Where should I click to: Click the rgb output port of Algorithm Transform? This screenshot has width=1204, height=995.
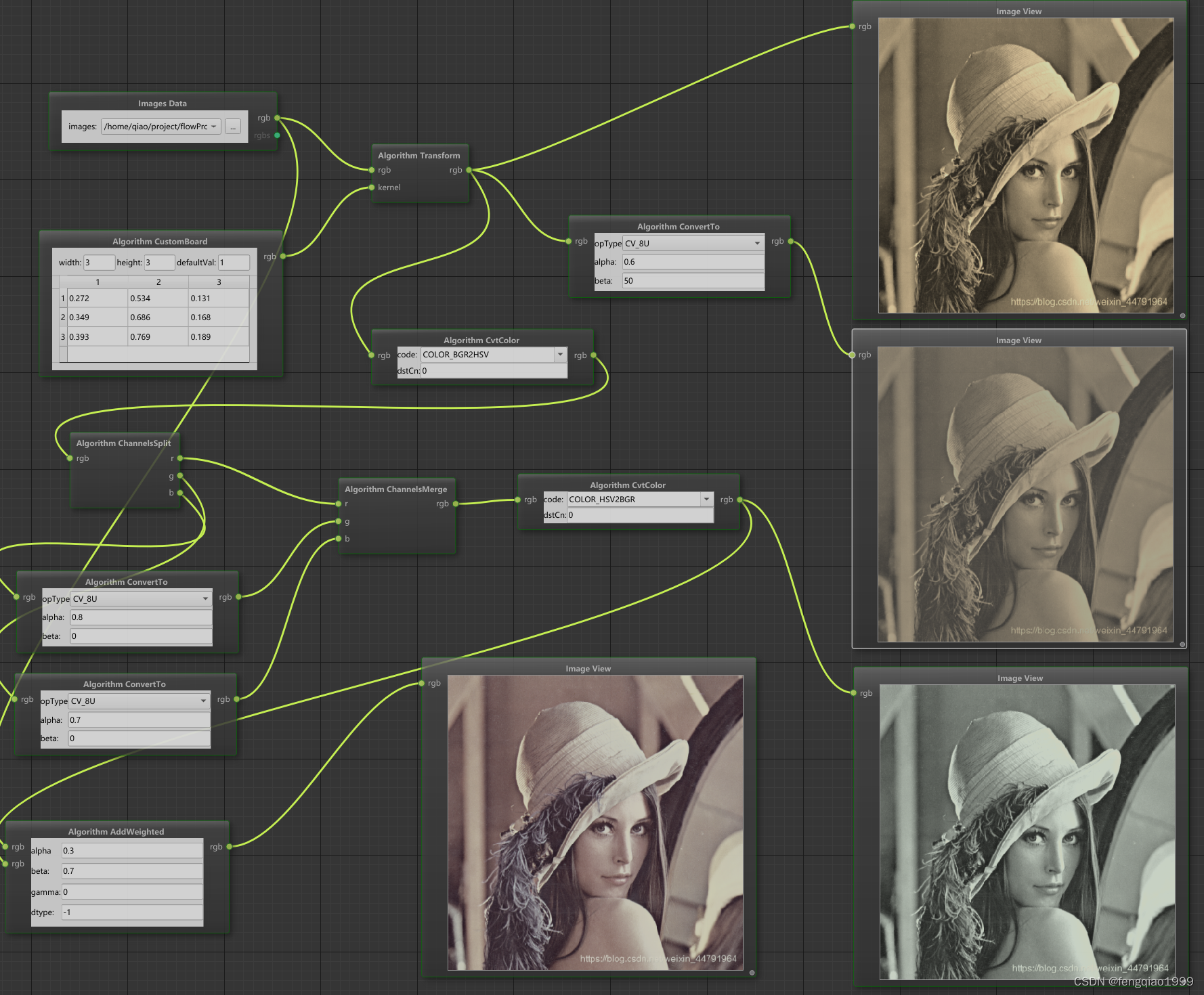469,170
